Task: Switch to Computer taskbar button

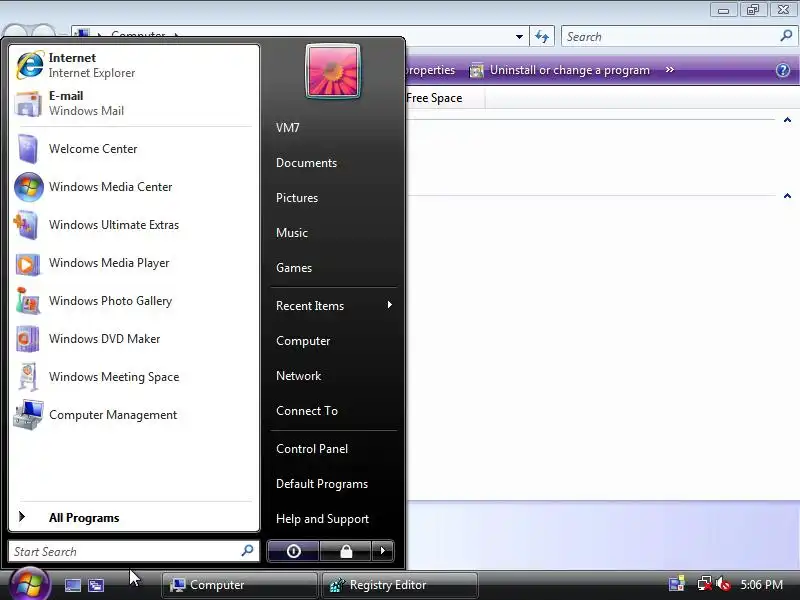Action: click(x=239, y=585)
